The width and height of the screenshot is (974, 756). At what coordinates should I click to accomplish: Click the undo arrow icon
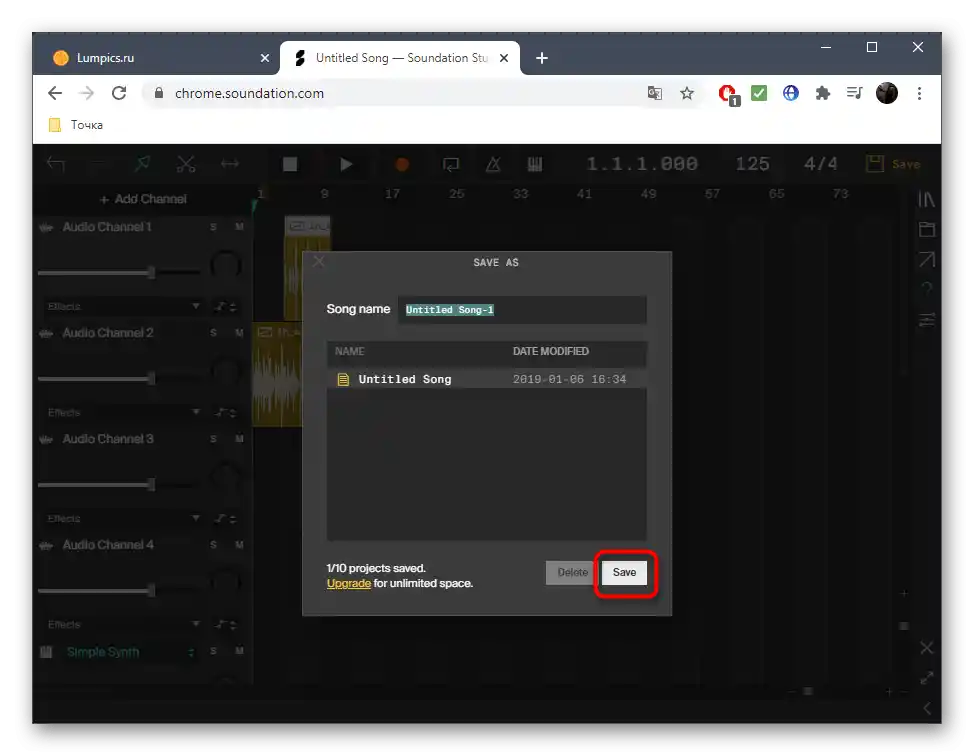point(56,164)
